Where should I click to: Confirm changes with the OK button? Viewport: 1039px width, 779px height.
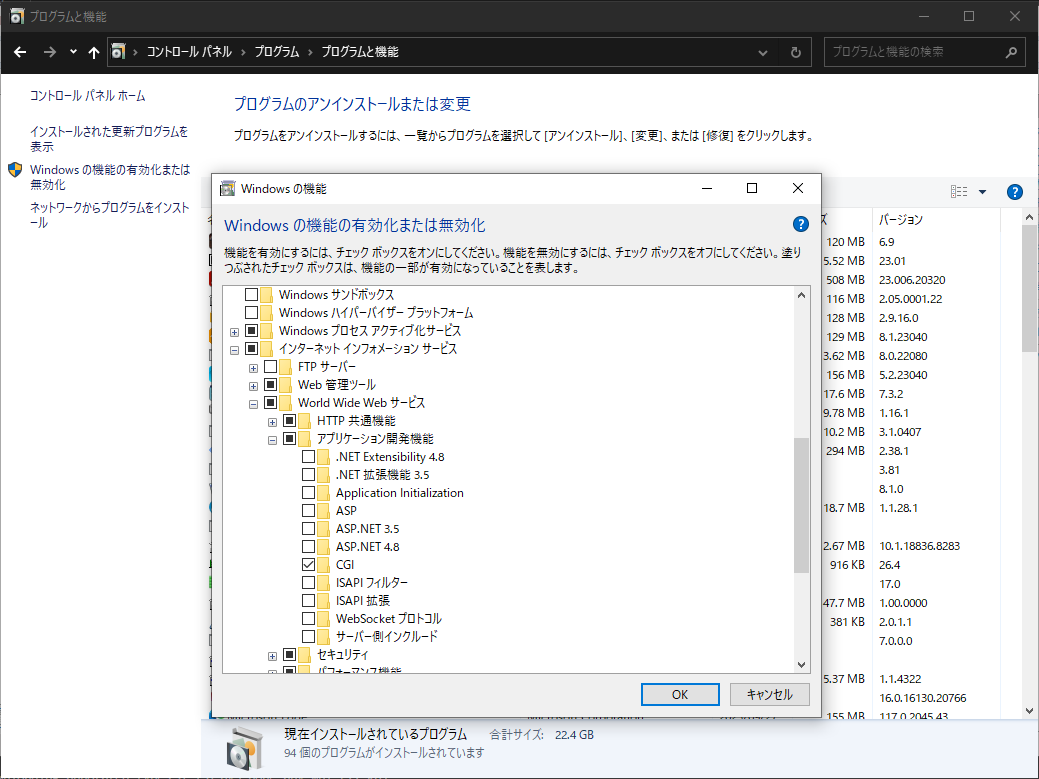[680, 694]
